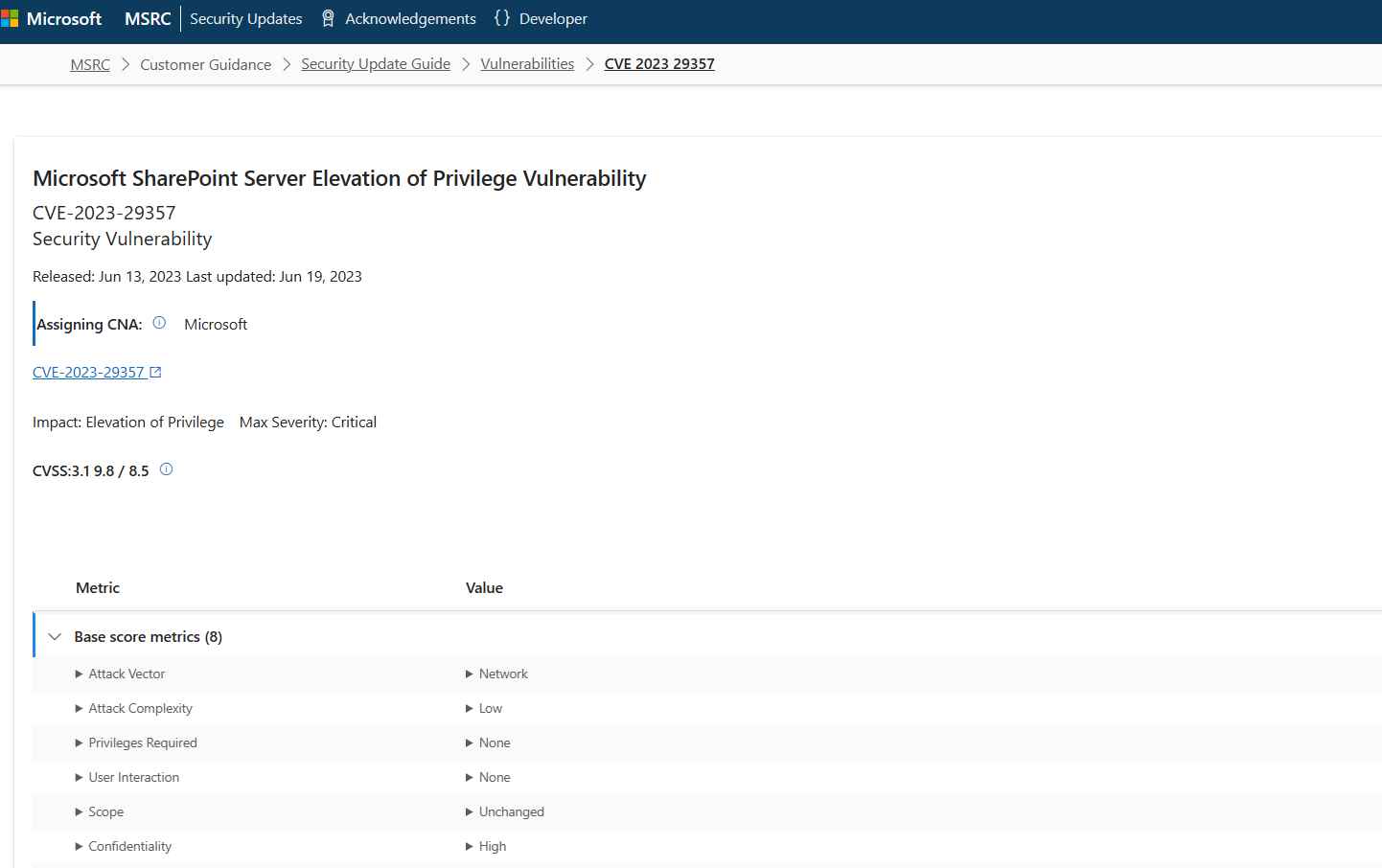Image resolution: width=1382 pixels, height=868 pixels.
Task: Open the Developer menu item
Action: (x=553, y=18)
